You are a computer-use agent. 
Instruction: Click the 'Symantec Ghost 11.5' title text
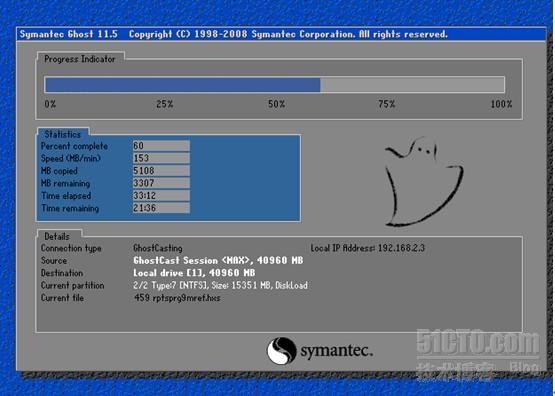pyautogui.click(x=69, y=34)
